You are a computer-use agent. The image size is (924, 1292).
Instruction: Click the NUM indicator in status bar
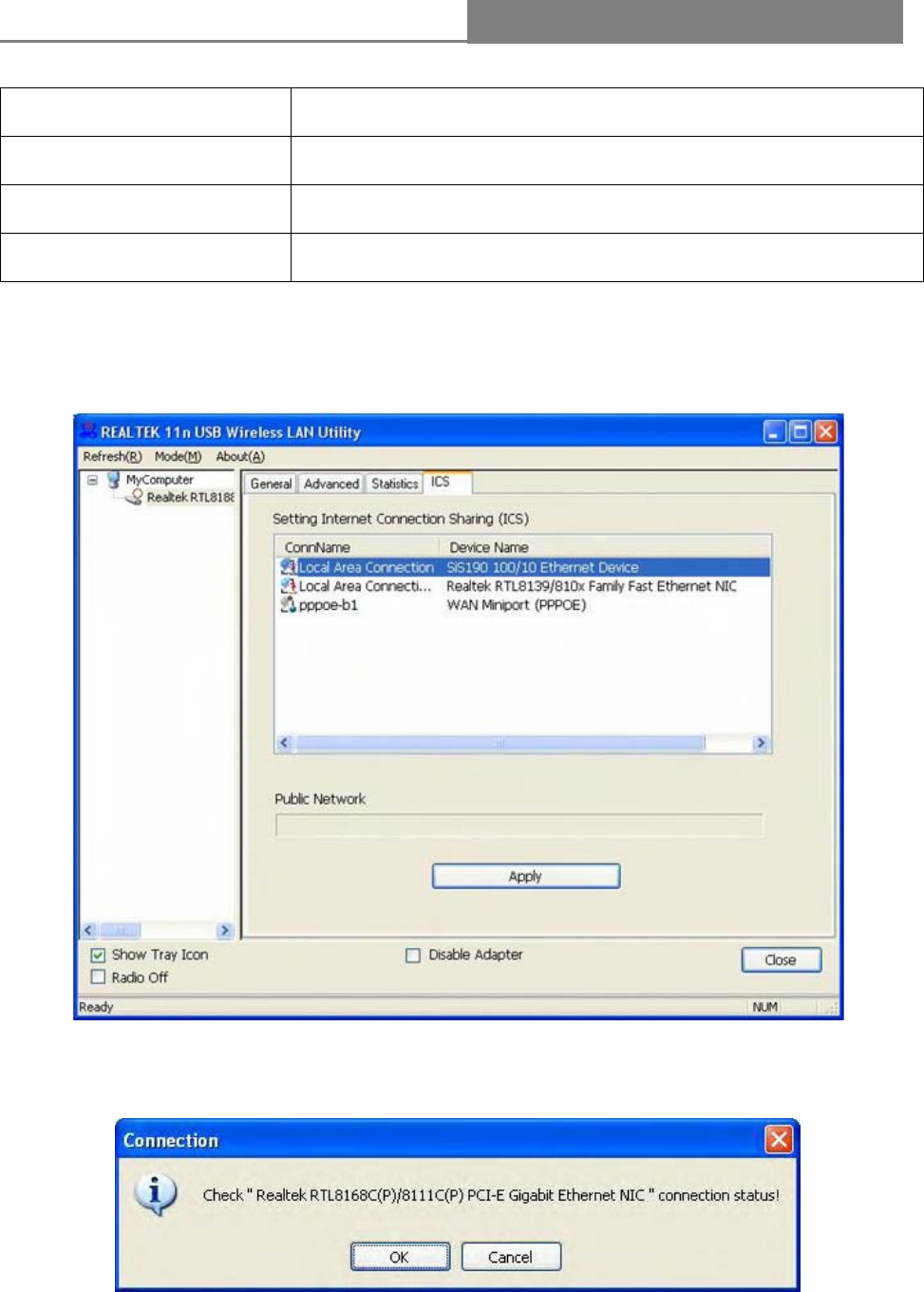point(765,1007)
